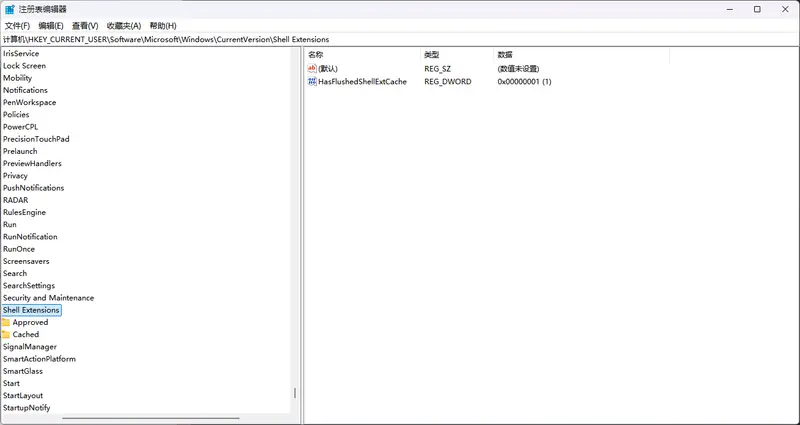
Task: Close the Registry Editor window
Action: (785, 9)
